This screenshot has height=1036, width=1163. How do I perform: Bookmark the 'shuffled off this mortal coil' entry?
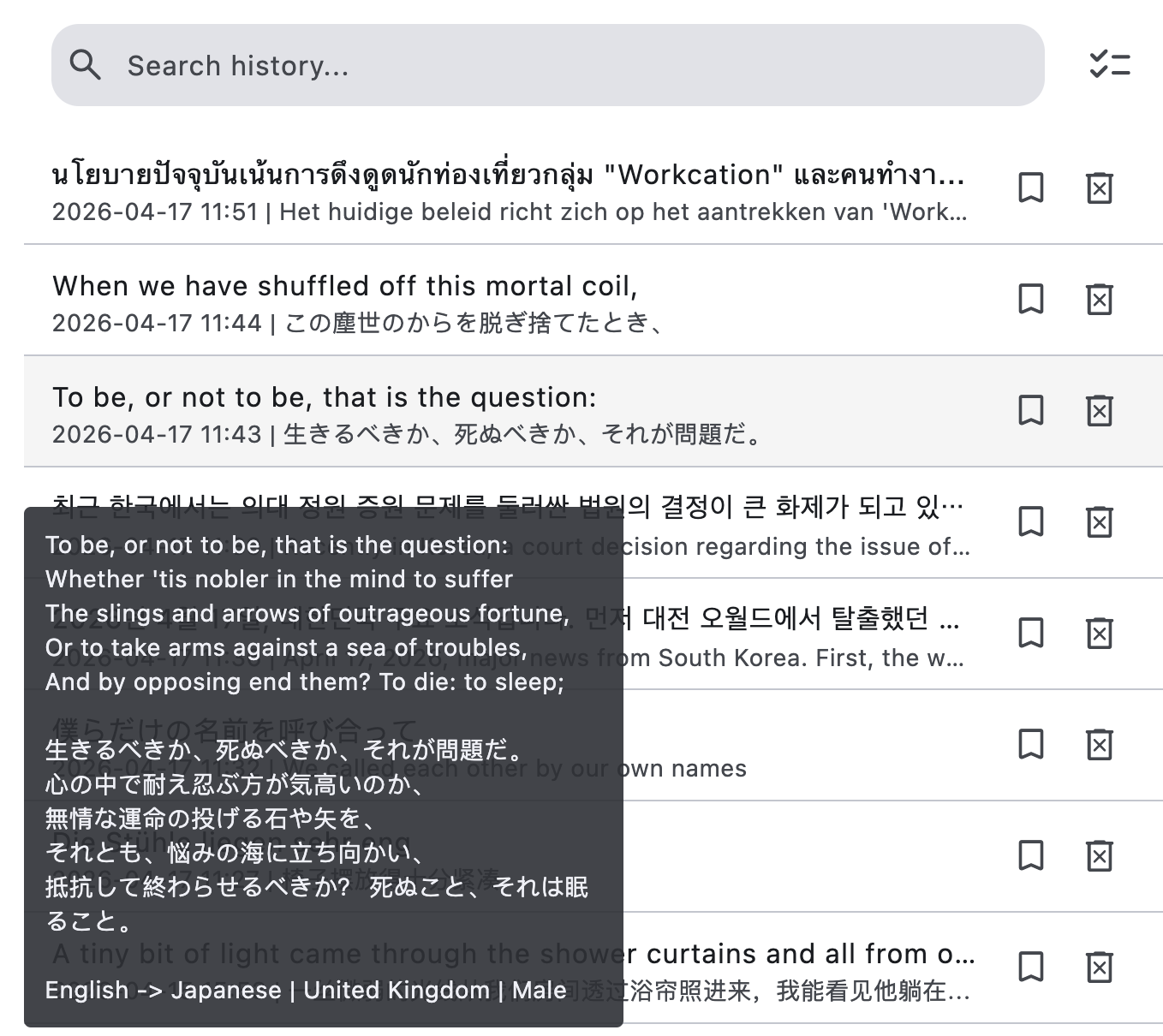pyautogui.click(x=1031, y=299)
